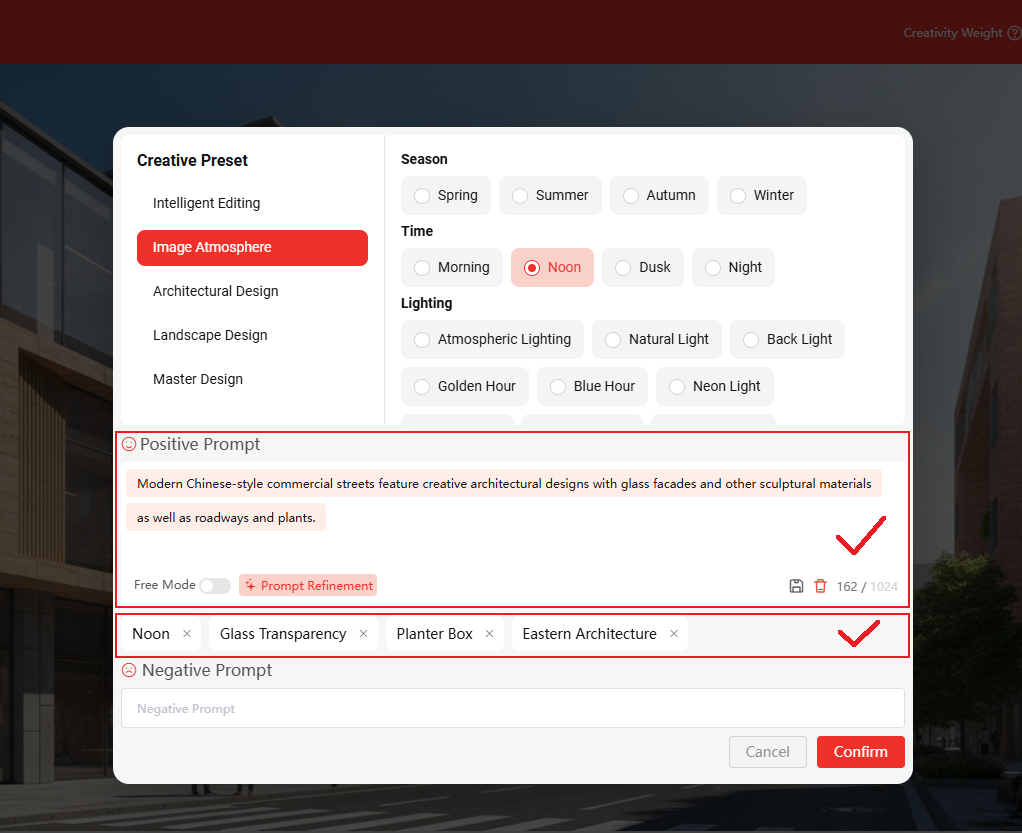Viewport: 1022px width, 833px height.
Task: Choose Golden Hour lighting
Action: [423, 387]
